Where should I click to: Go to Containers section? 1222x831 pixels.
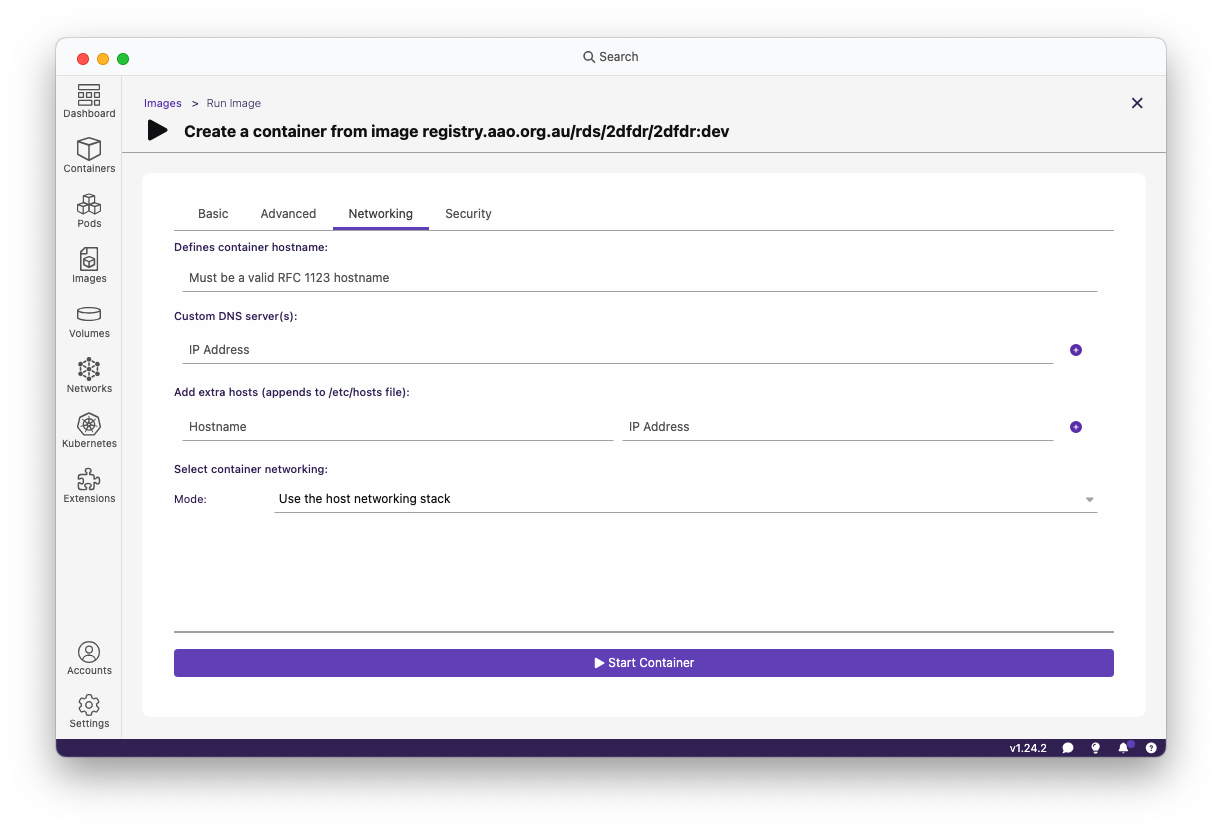point(89,156)
